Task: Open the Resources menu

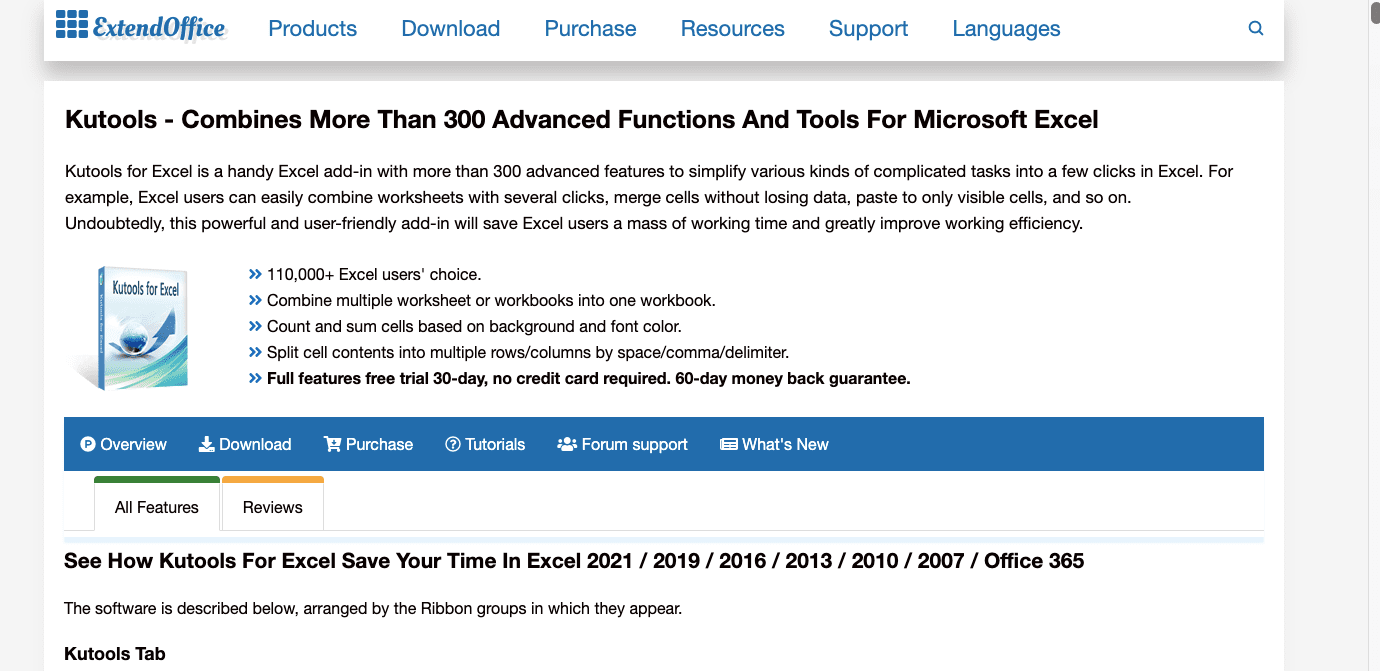Action: coord(732,29)
